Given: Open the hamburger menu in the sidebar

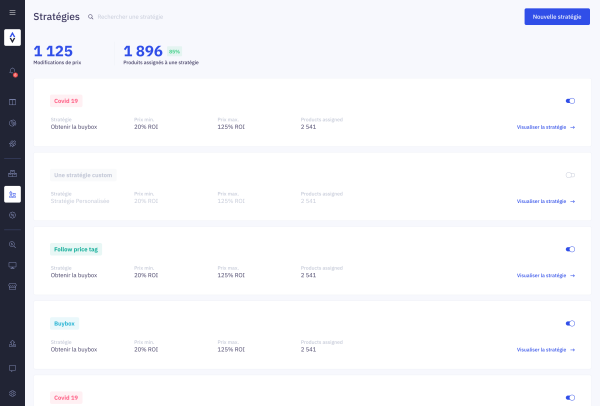Looking at the screenshot, I should point(12,13).
